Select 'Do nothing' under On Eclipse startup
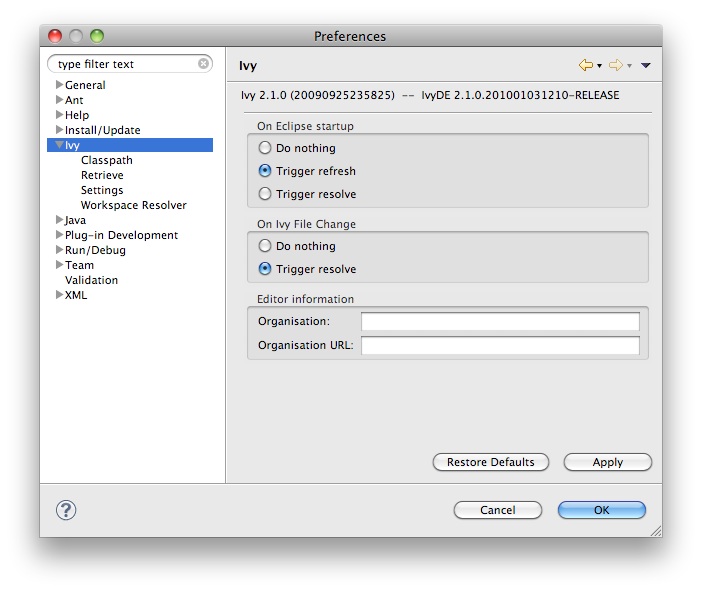This screenshot has height=592, width=702. coord(265,148)
